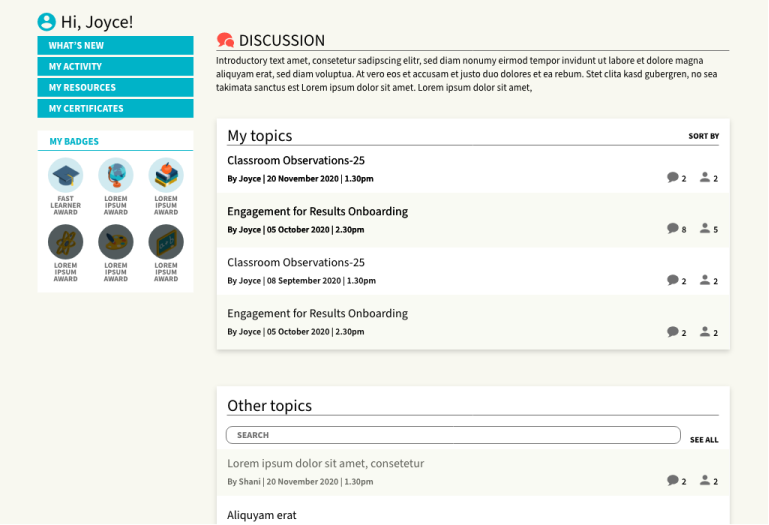This screenshot has height=525, width=769.
Task: Open 'Lorem ipsum dolor sit amet, consetetur' topic
Action: pos(326,463)
